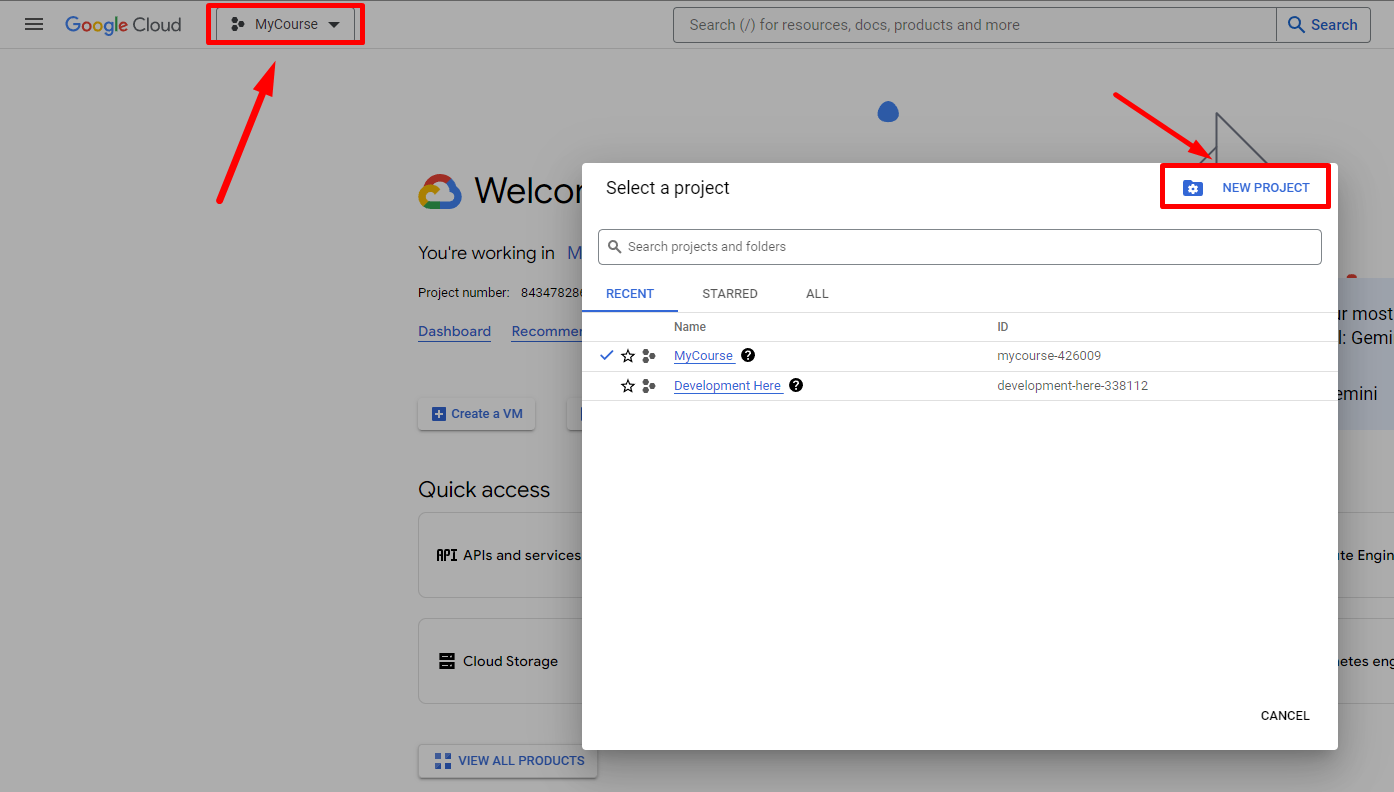Open the hamburger navigation menu
Viewport: 1394px width, 792px height.
pos(34,24)
